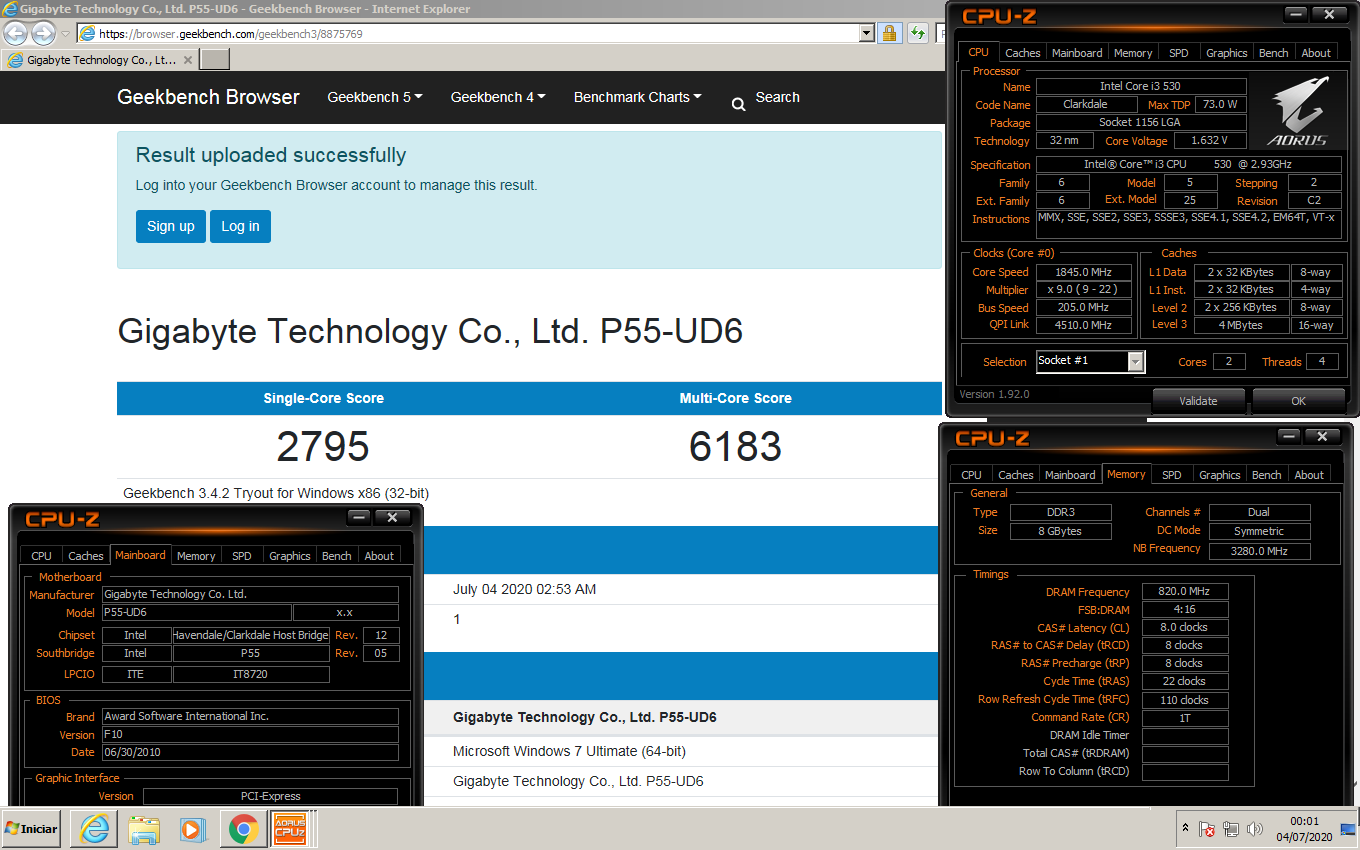This screenshot has height=850, width=1360.
Task: Open Graphics tab in CPU-Z Memory window
Action: (x=1219, y=475)
